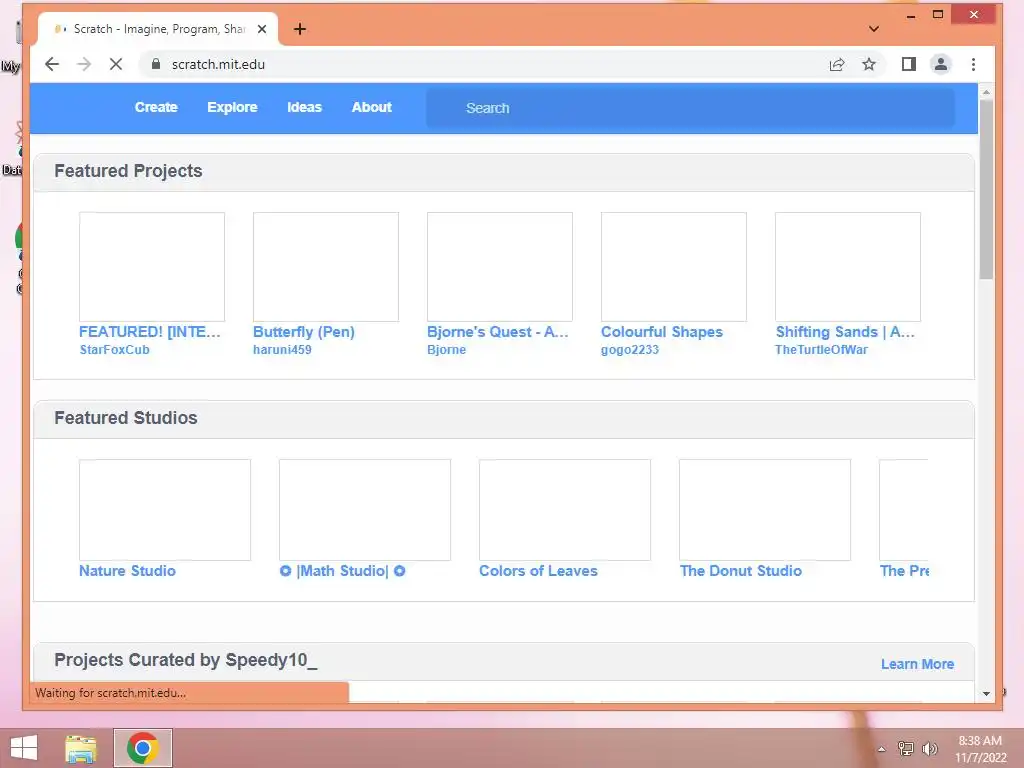
Task: Open Chrome three-dot menu
Action: tap(973, 64)
